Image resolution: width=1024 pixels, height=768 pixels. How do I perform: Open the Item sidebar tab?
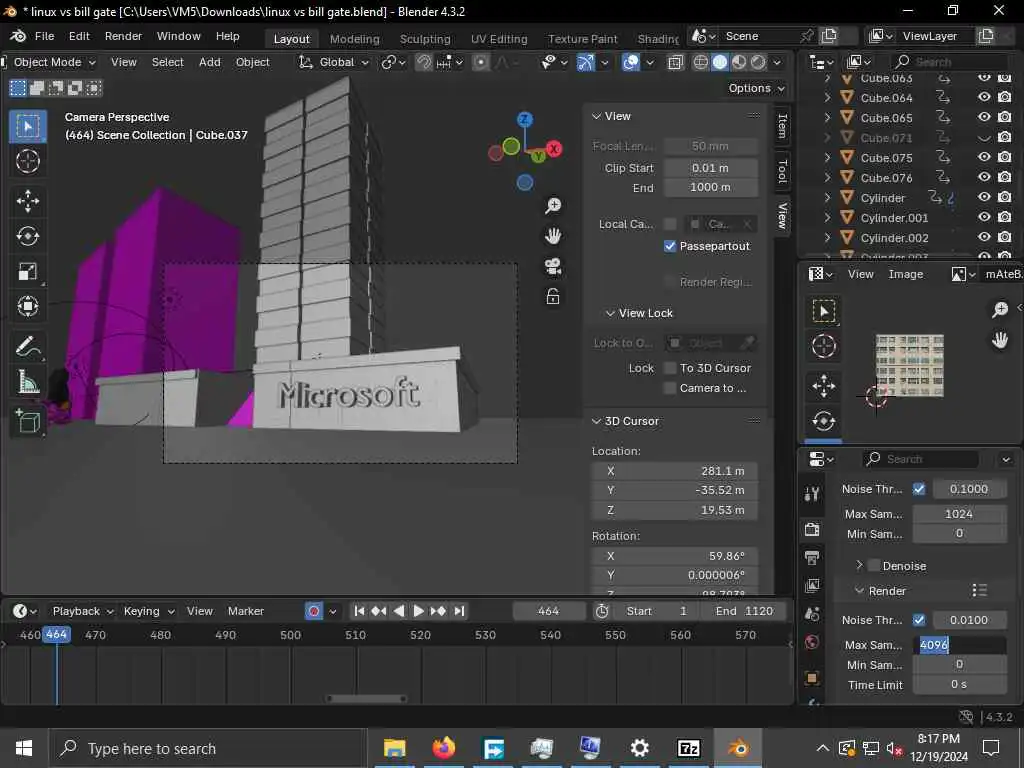(782, 126)
